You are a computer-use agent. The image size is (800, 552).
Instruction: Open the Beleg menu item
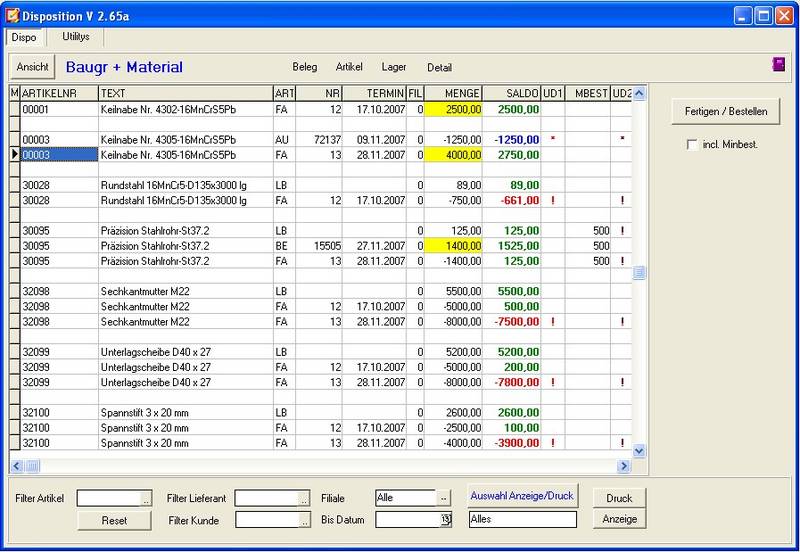point(304,67)
